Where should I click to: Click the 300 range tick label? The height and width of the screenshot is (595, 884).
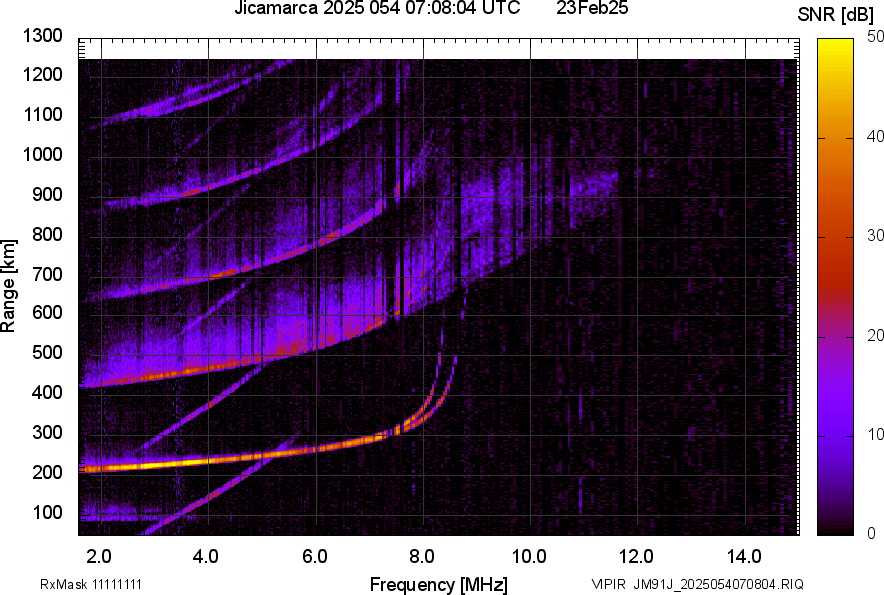point(47,433)
